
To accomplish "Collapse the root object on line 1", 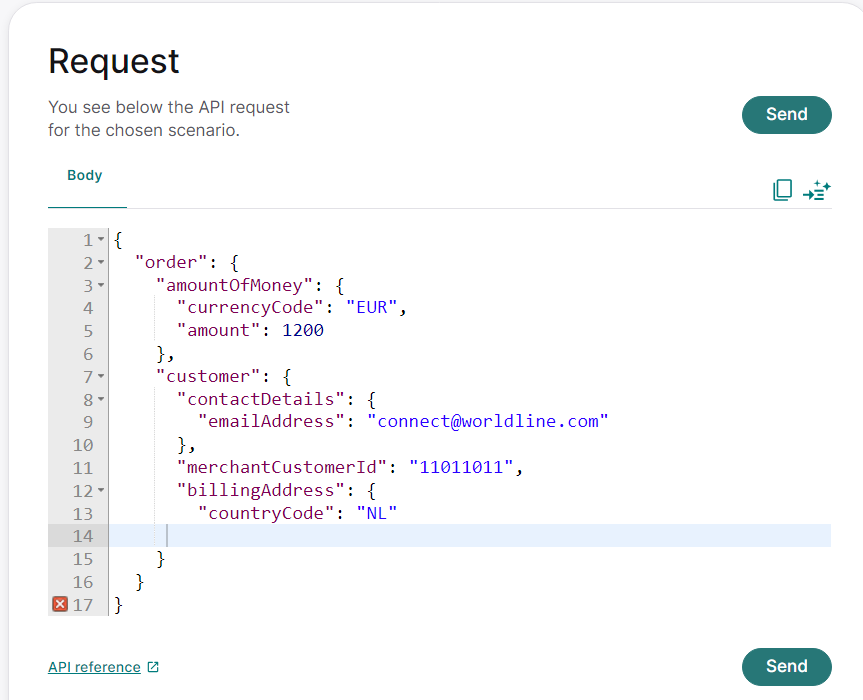I will 101,239.
